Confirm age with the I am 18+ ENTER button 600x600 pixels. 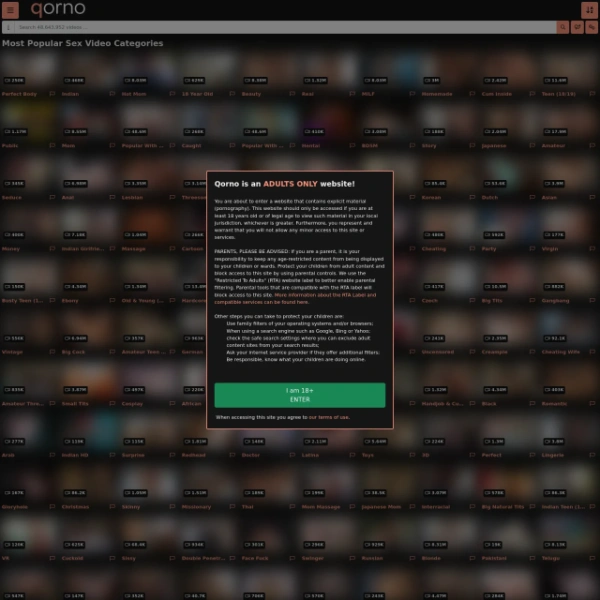click(300, 395)
